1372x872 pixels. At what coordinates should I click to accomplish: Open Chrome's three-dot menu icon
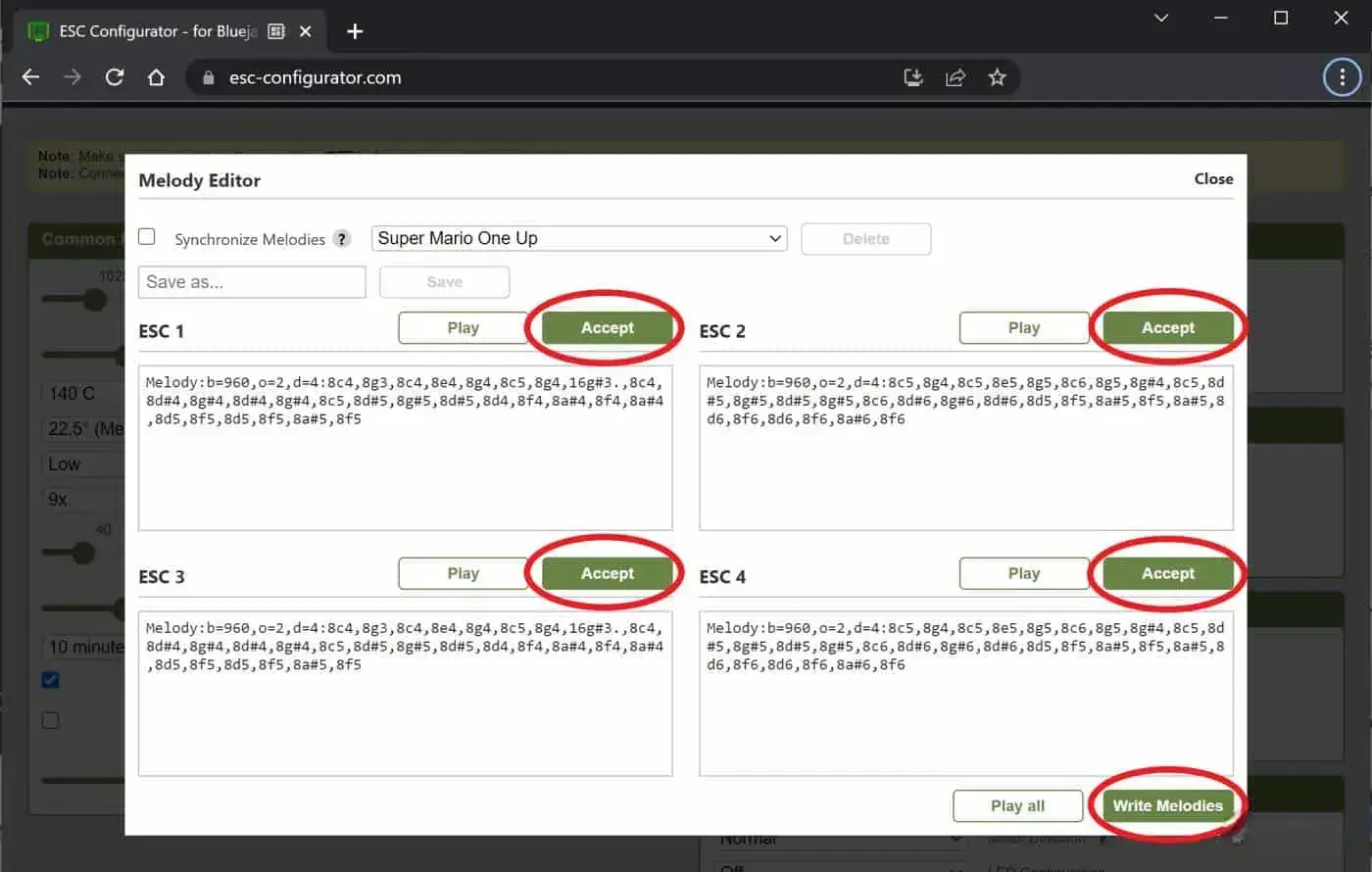coord(1342,76)
